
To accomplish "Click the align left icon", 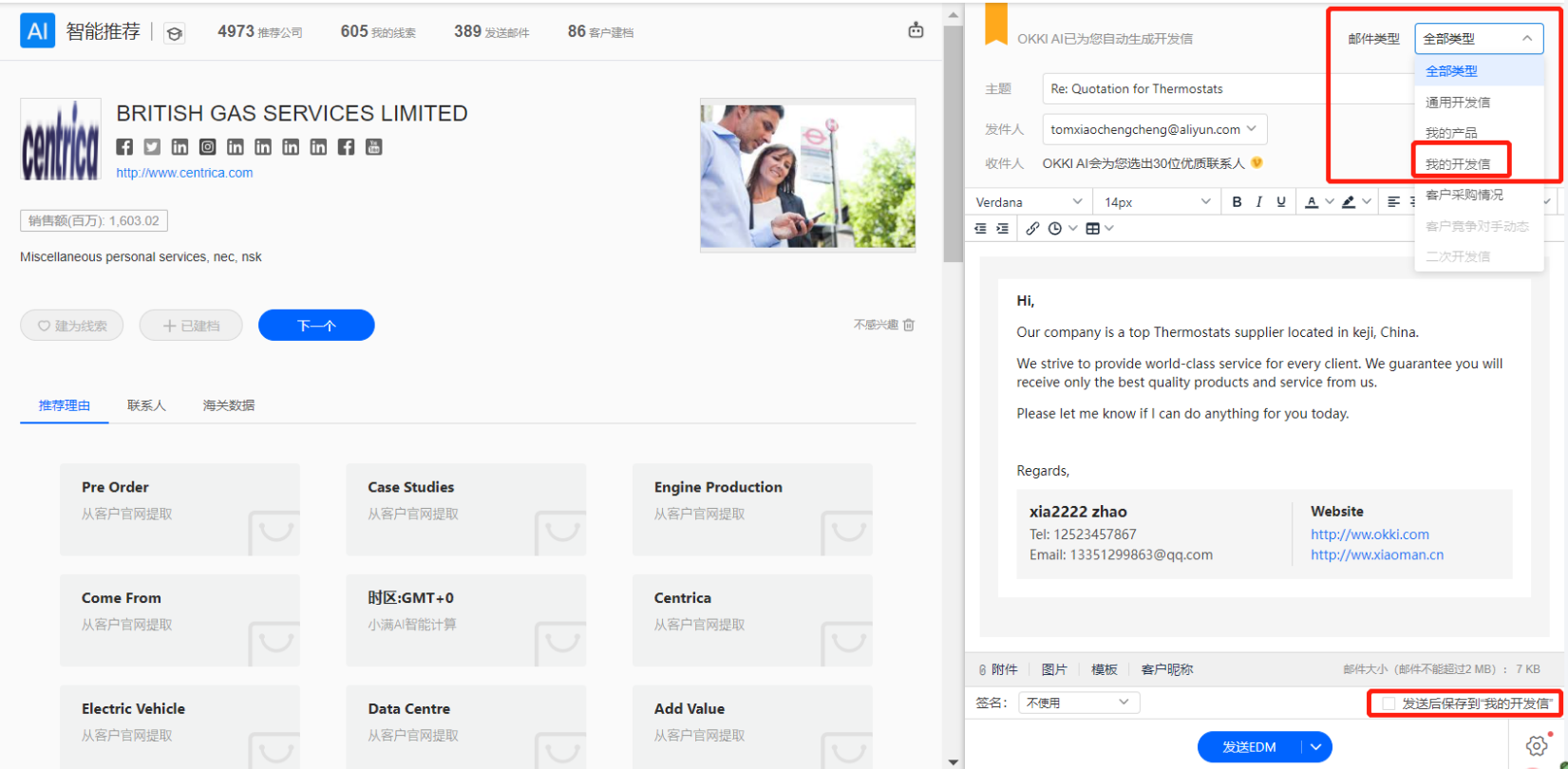I will click(x=1393, y=201).
